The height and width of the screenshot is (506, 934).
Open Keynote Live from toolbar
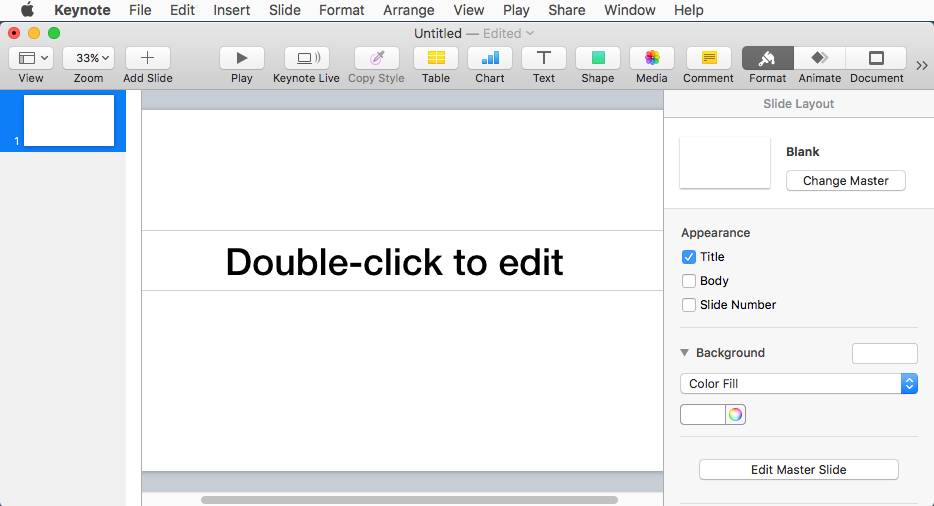pos(307,58)
